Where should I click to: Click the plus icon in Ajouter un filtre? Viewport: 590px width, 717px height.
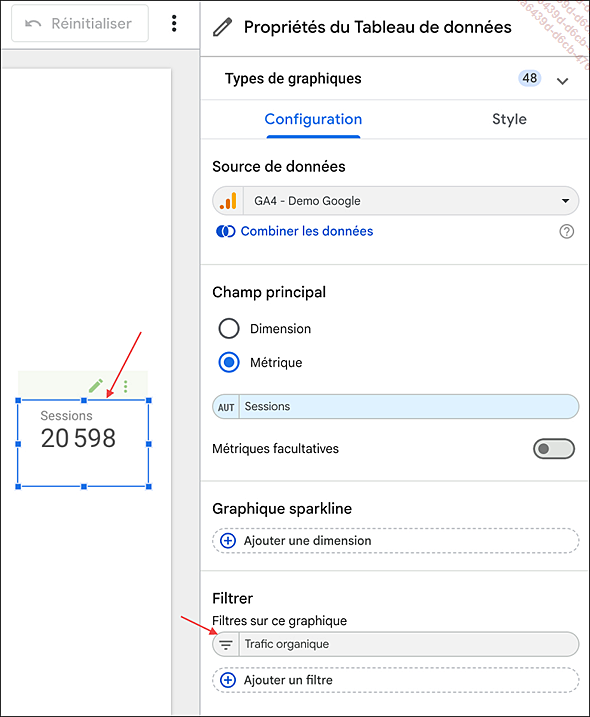point(228,680)
